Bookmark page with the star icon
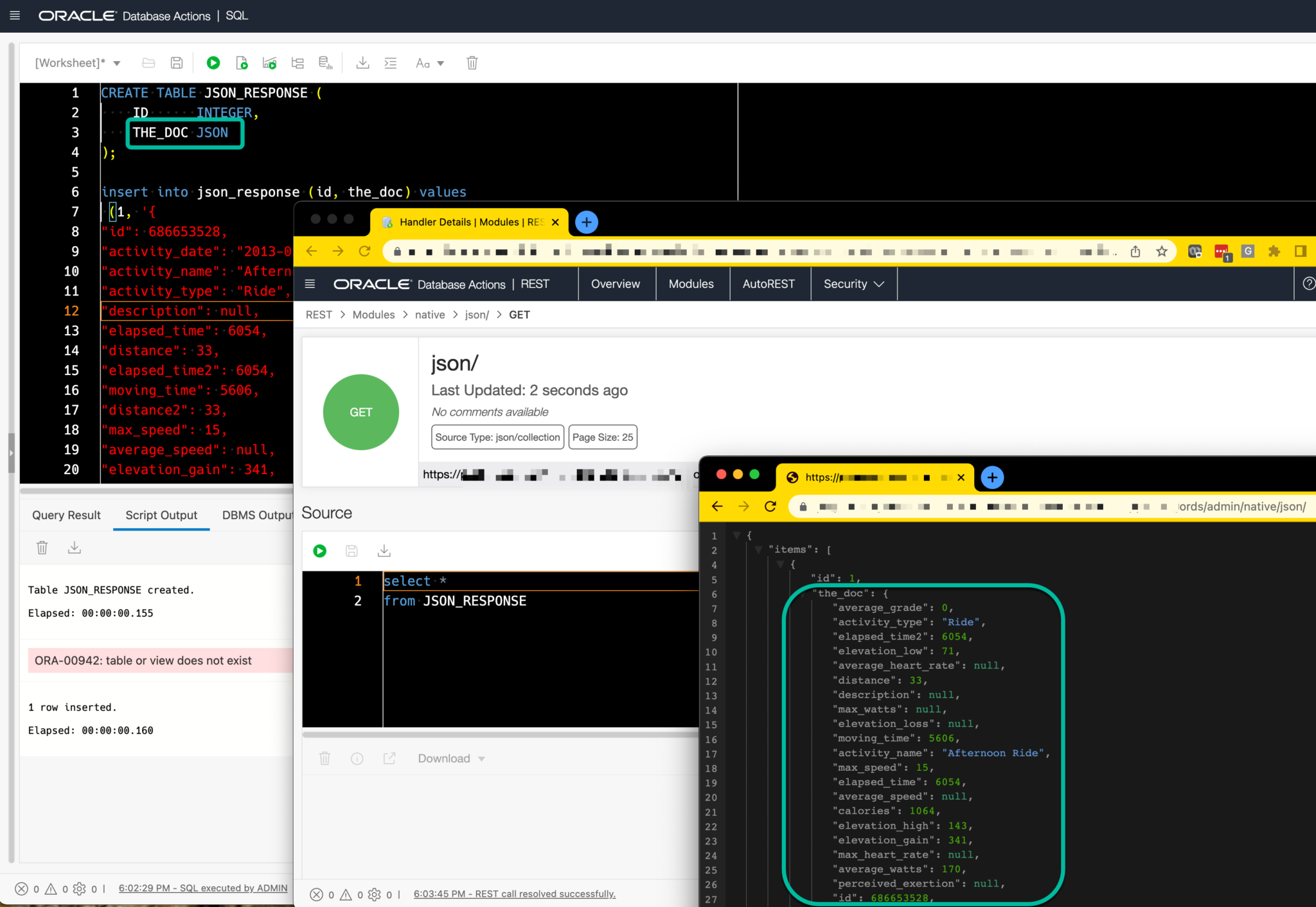This screenshot has height=907, width=1316. (1162, 251)
